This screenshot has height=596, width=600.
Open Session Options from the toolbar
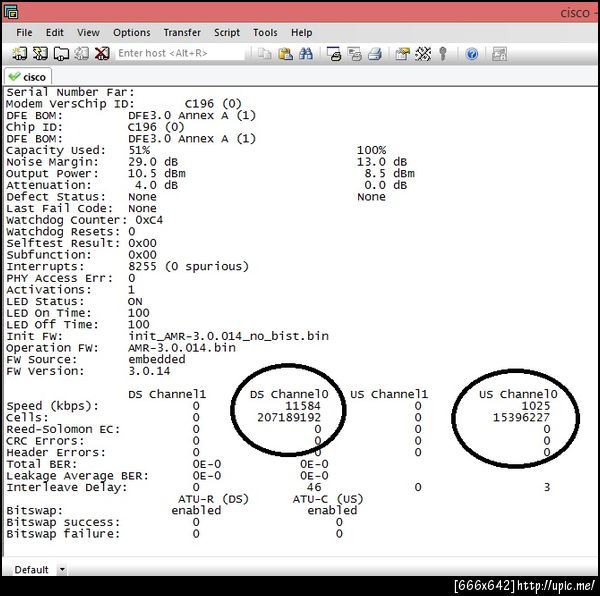[x=402, y=54]
